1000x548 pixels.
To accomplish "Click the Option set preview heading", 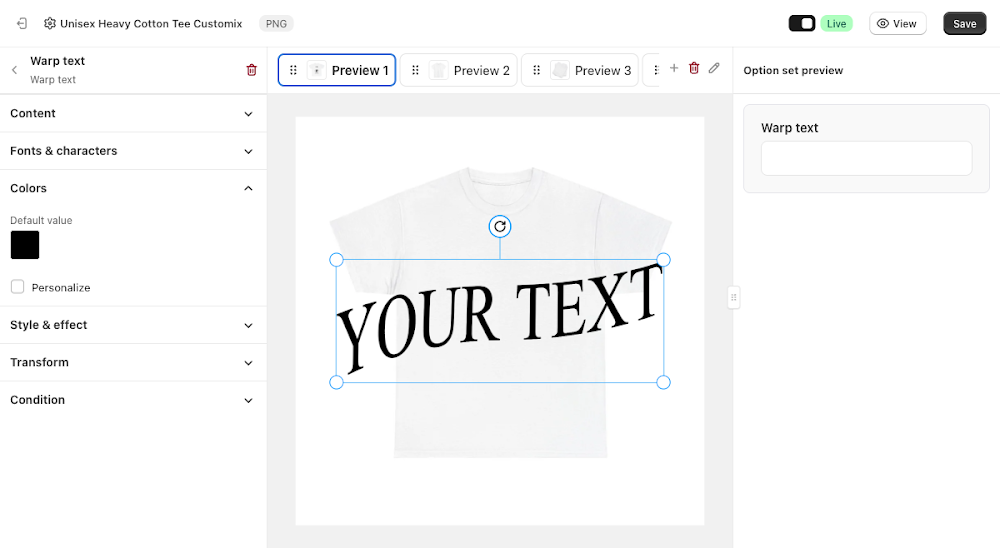I will (793, 70).
